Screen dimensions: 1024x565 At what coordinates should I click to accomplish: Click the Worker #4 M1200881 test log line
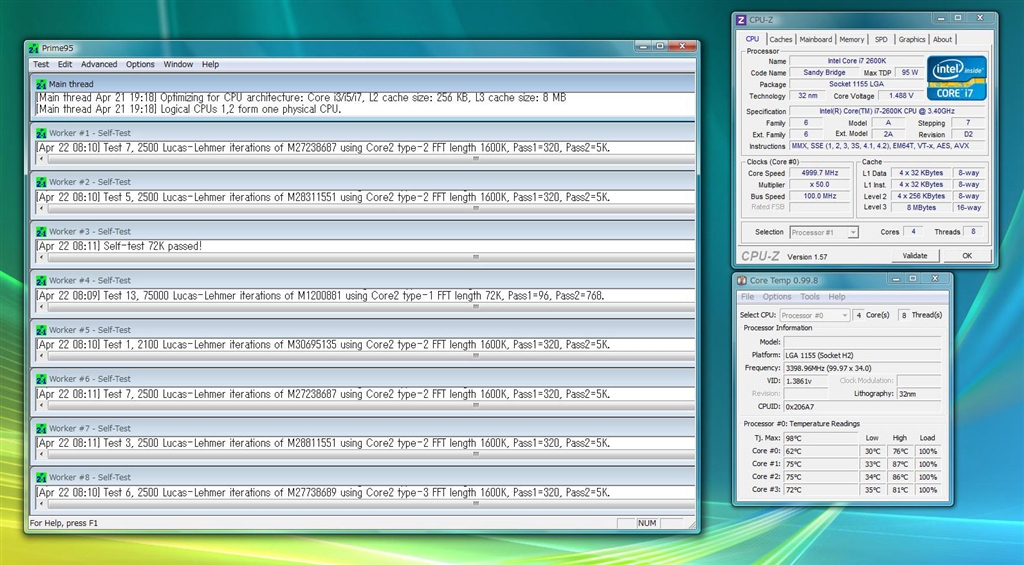pyautogui.click(x=320, y=296)
